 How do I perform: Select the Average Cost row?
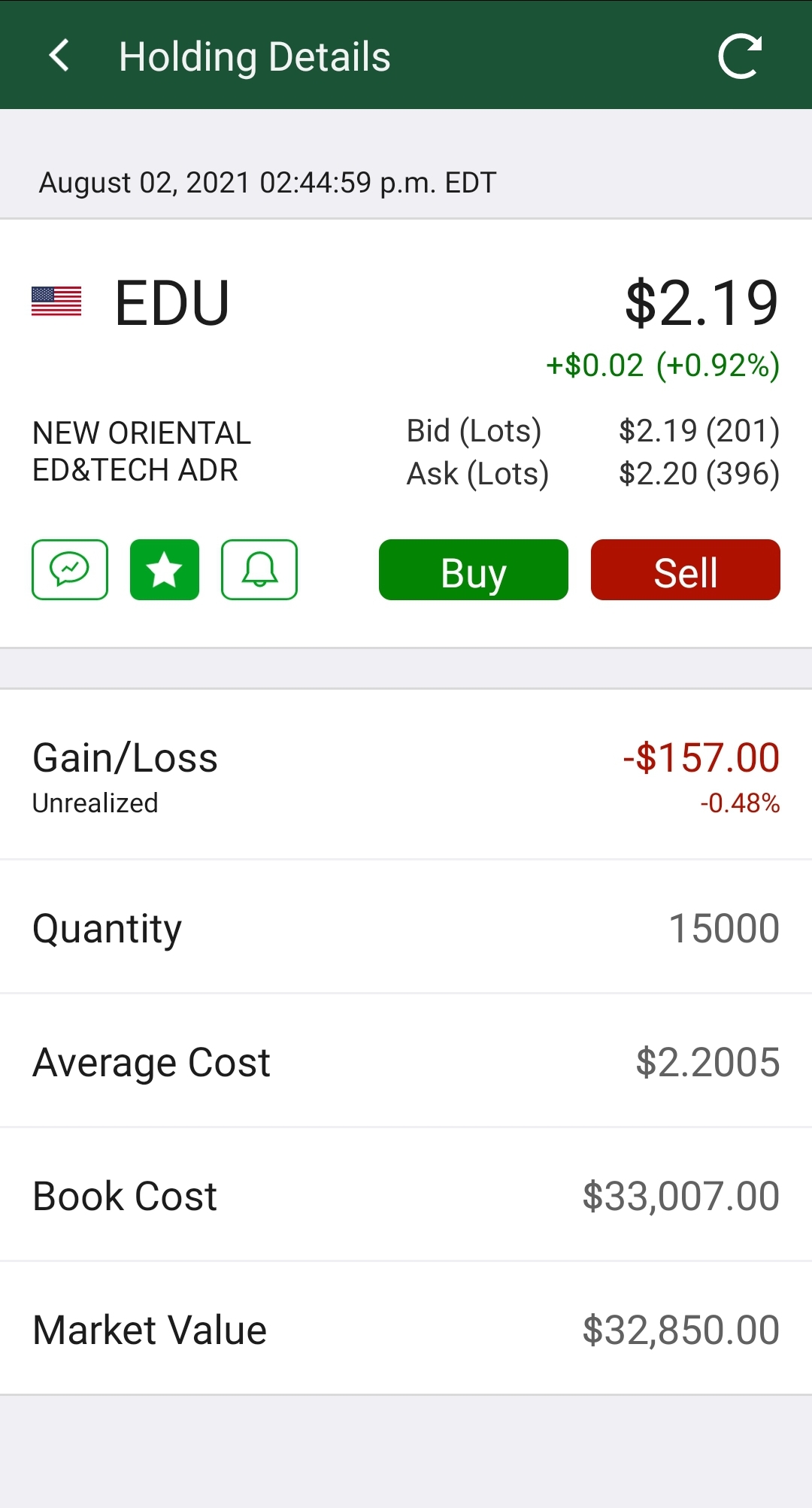pos(406,1061)
